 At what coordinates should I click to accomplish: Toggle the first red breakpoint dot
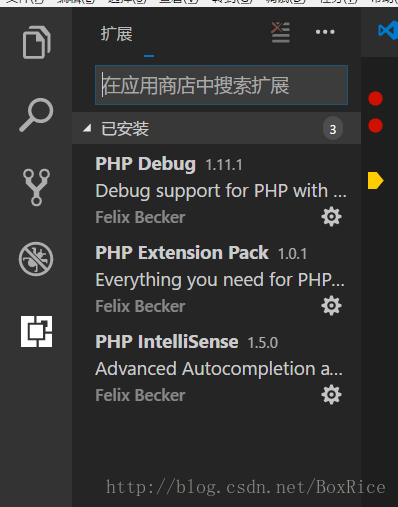point(375,99)
